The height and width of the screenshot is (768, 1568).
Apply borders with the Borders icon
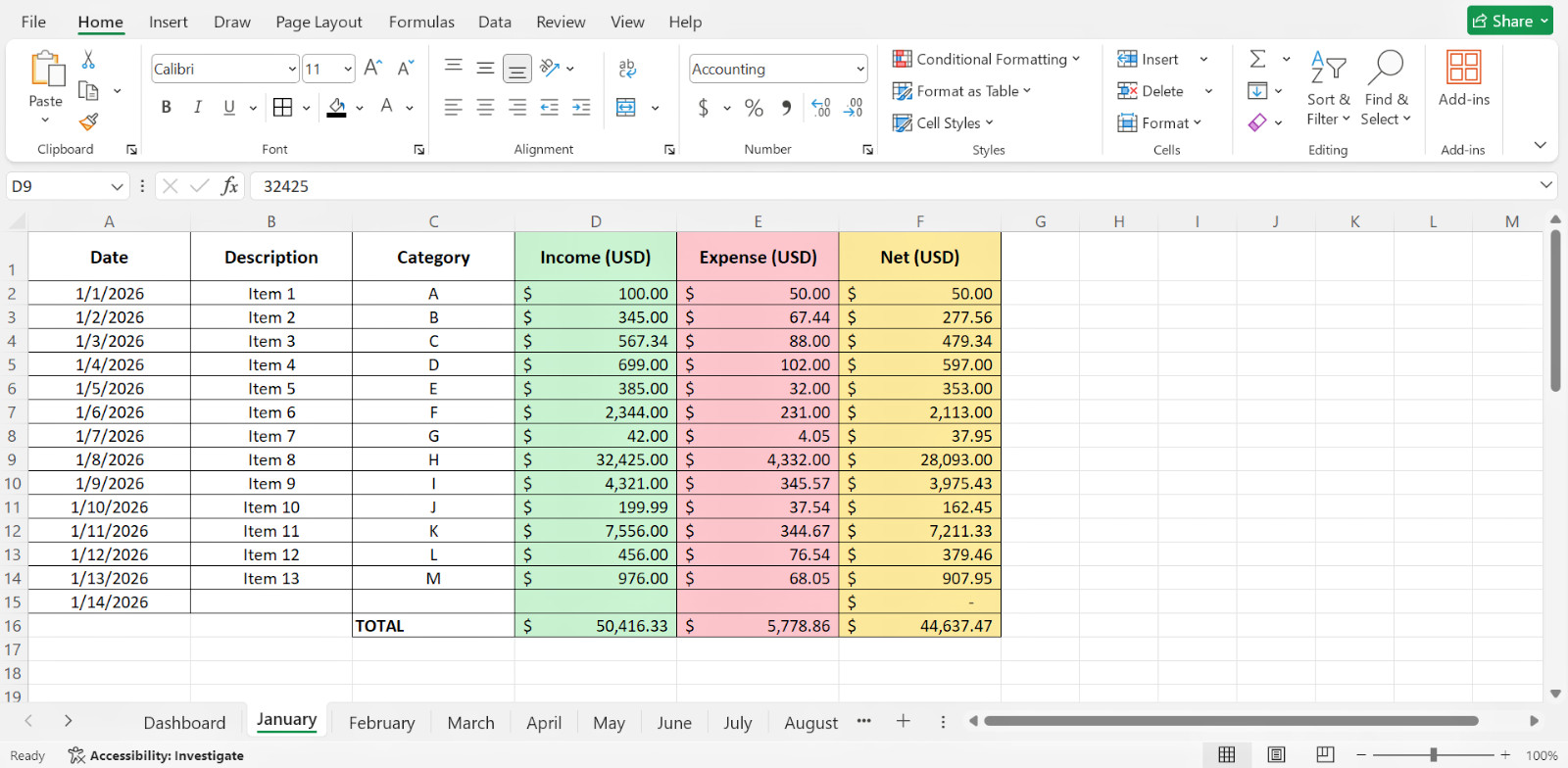pos(282,107)
